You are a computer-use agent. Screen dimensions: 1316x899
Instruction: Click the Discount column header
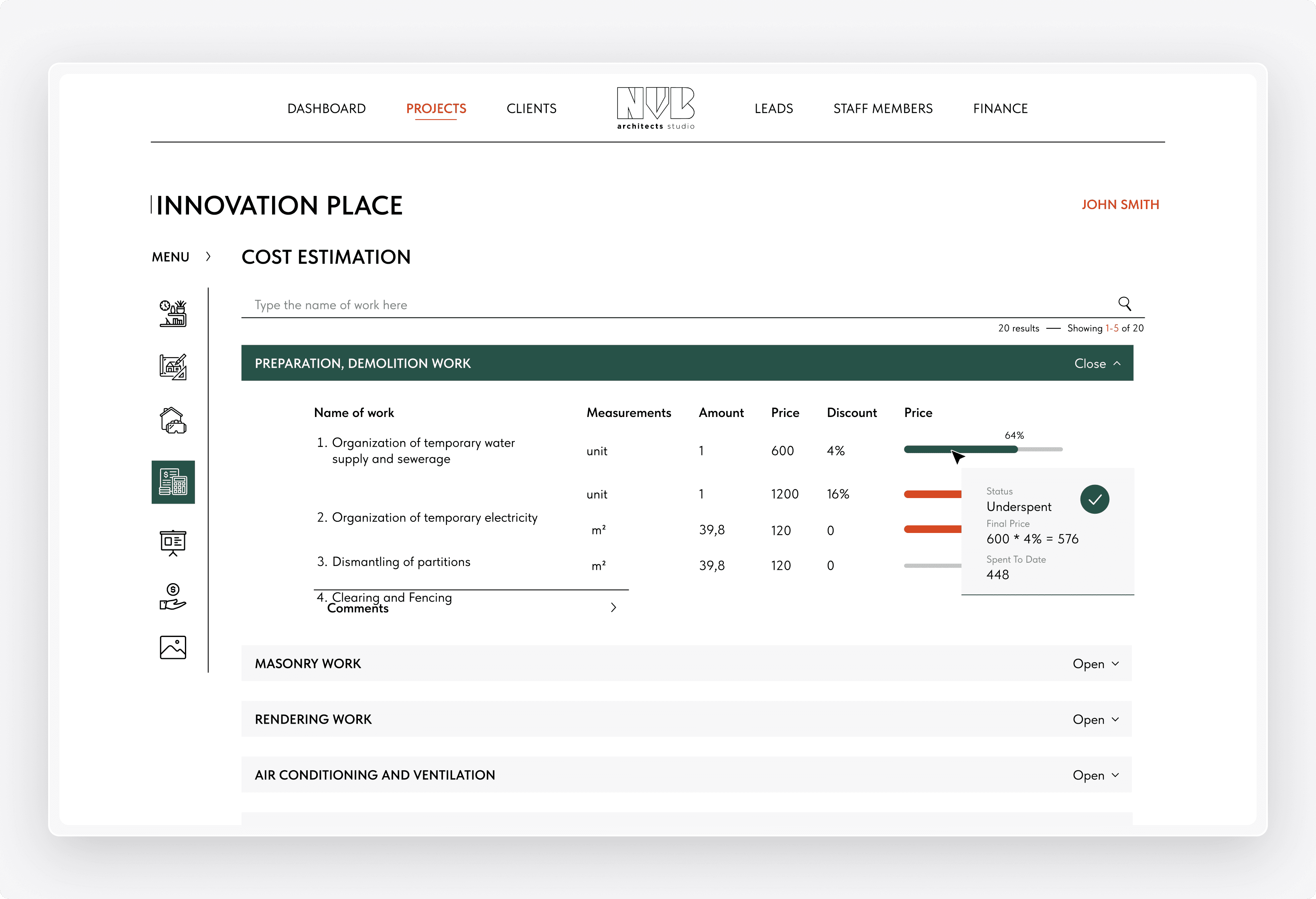tap(852, 413)
